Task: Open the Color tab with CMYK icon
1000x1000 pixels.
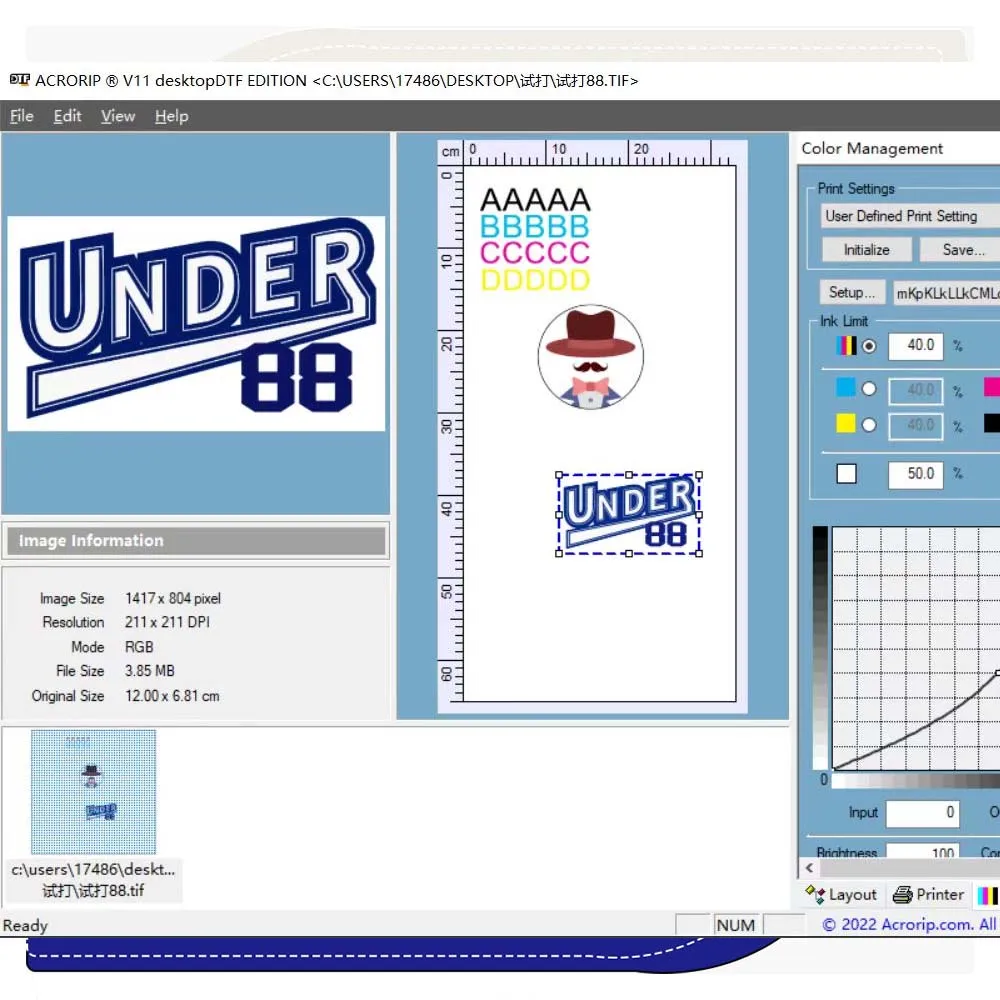Action: tap(987, 895)
